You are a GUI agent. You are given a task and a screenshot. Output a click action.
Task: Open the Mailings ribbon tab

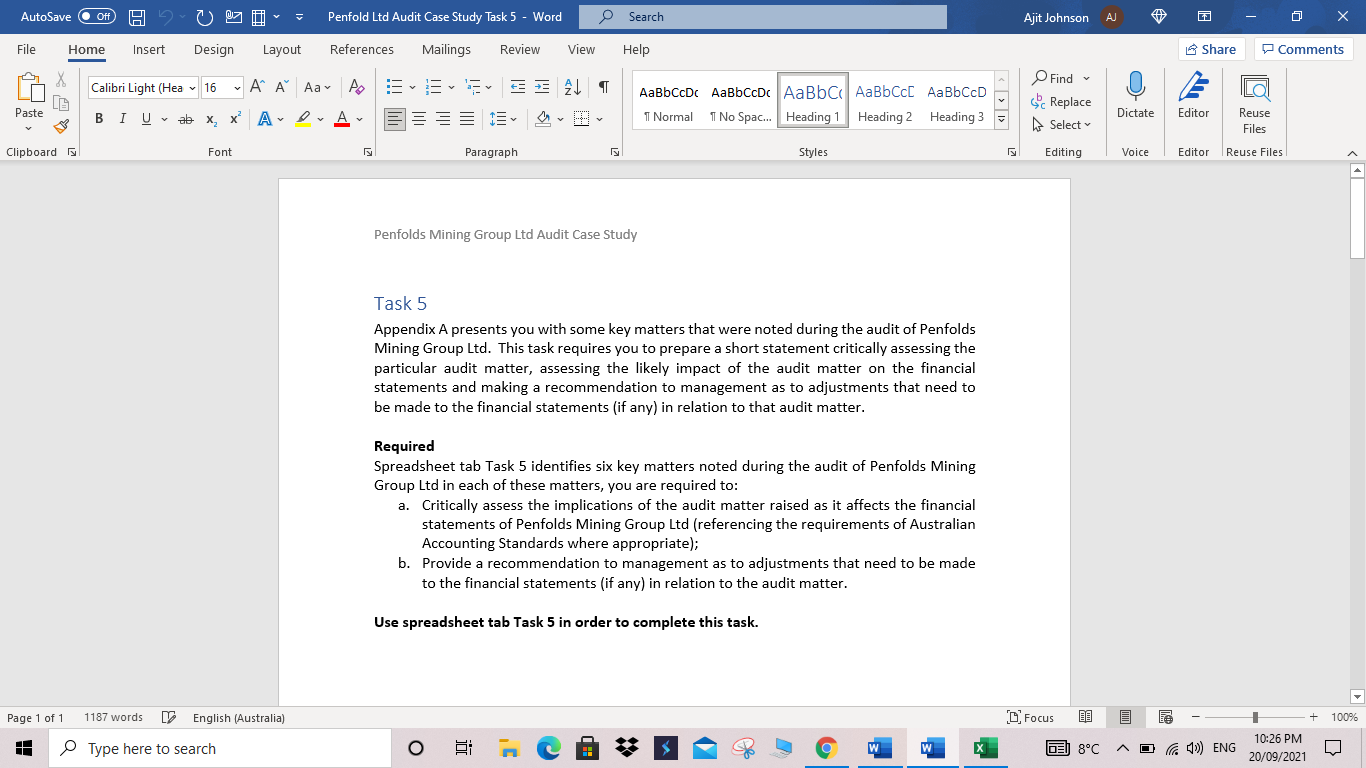coord(446,49)
